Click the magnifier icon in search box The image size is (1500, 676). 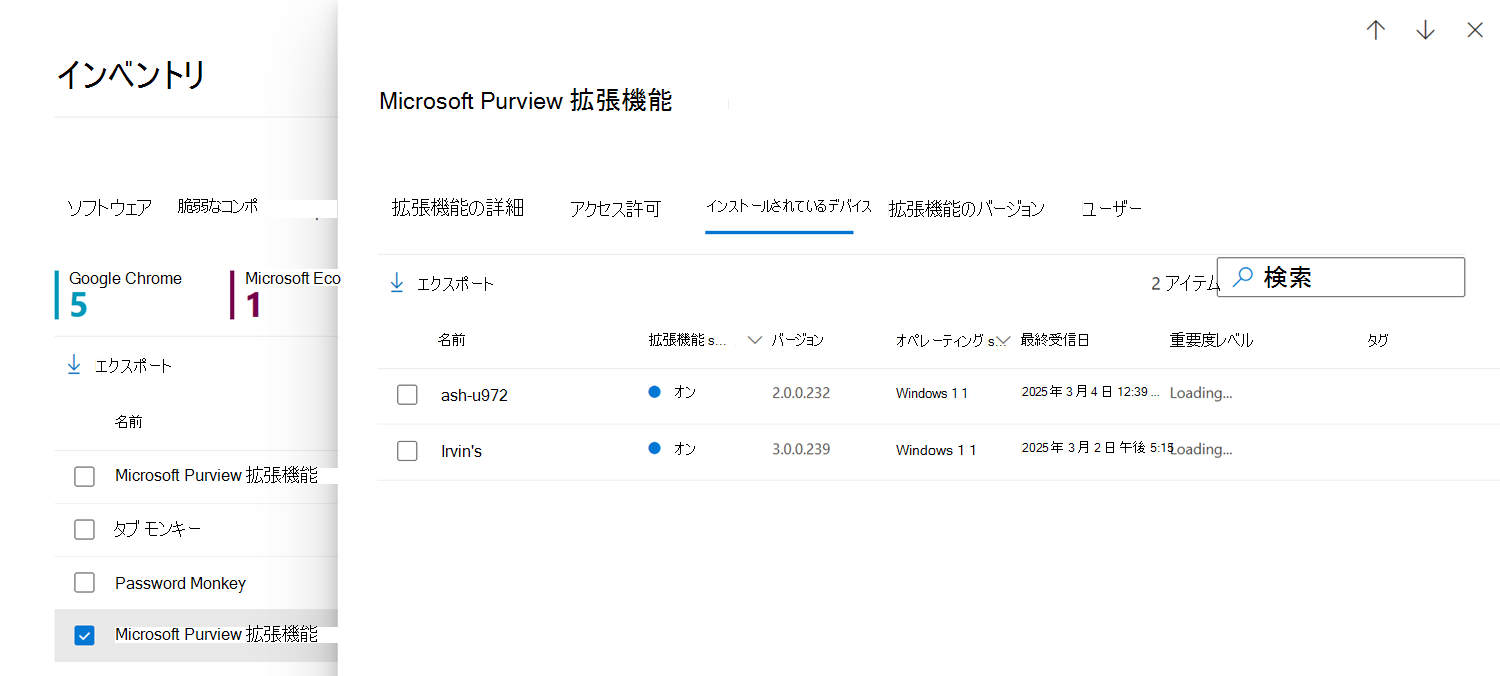(x=1242, y=277)
